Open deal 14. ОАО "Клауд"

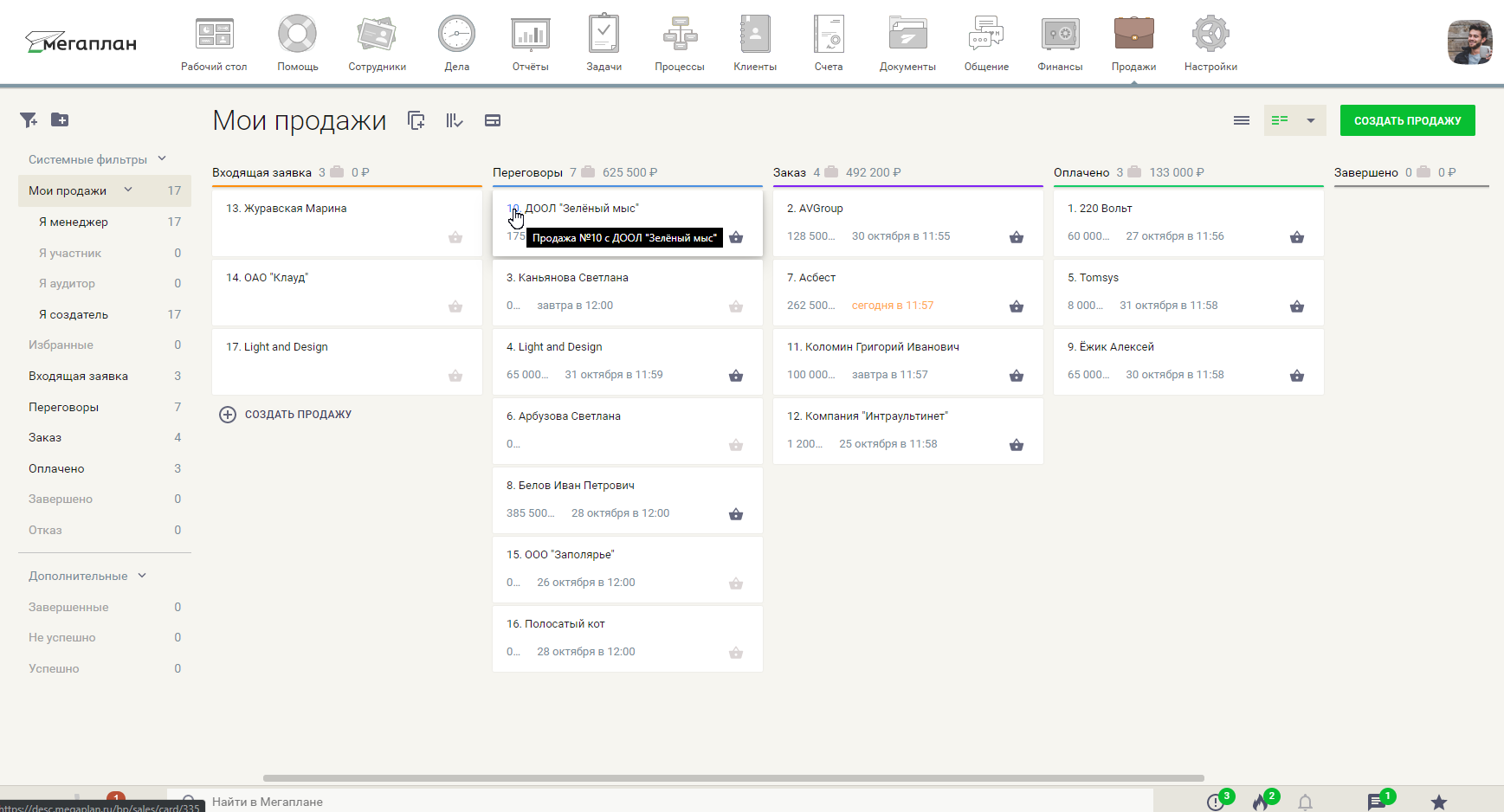(267, 277)
